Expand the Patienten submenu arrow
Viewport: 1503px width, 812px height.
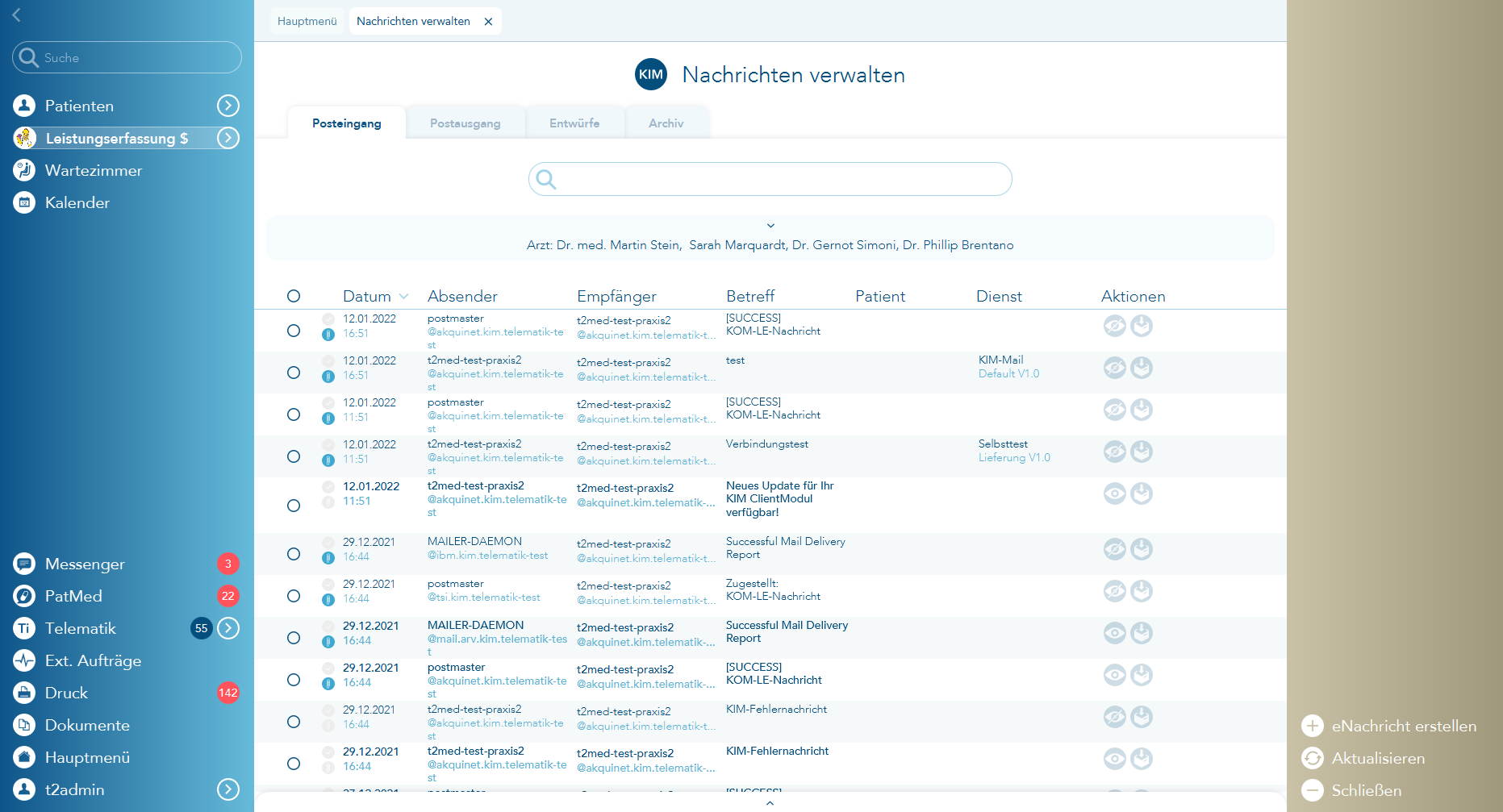tap(228, 106)
